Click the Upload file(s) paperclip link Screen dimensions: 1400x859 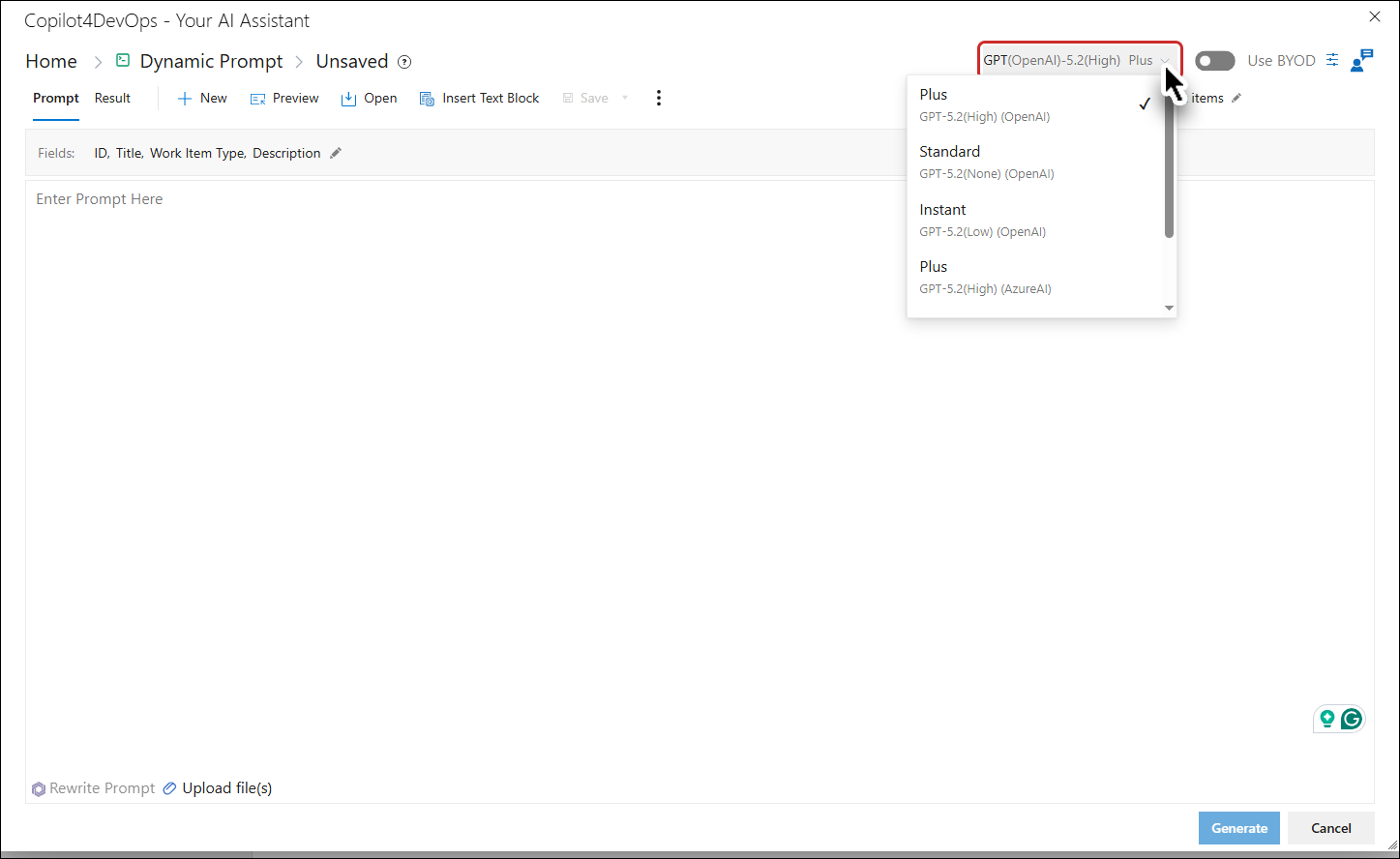tap(218, 788)
